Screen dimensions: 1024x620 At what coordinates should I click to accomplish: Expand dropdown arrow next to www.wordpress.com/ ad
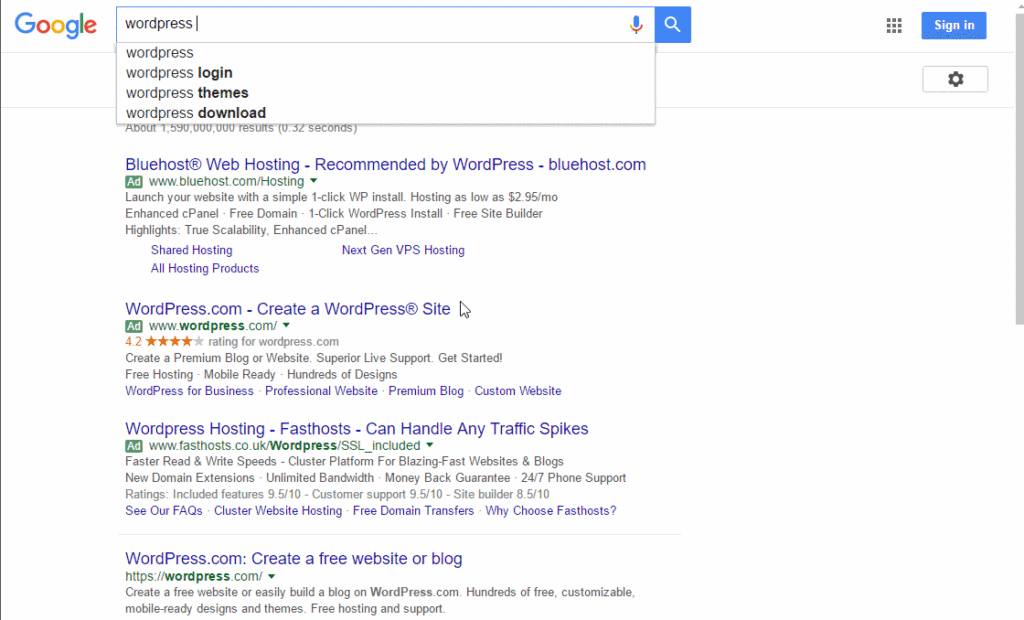[286, 325]
